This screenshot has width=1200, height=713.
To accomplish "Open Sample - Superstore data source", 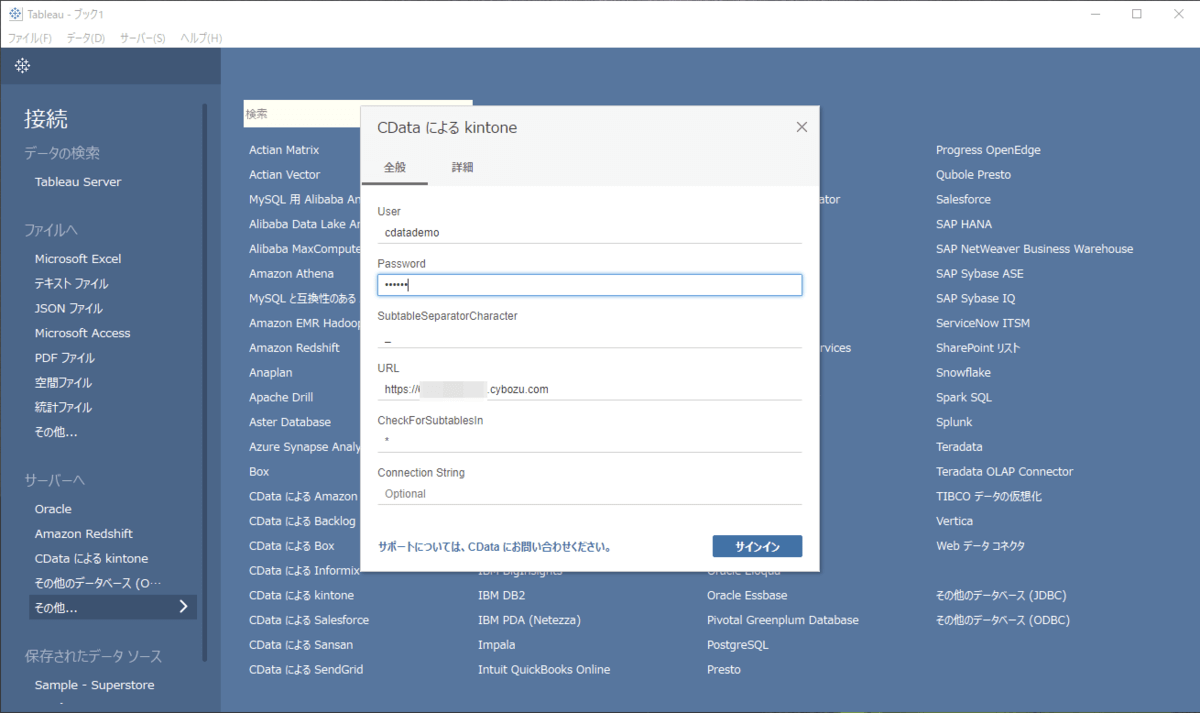I will click(95, 686).
